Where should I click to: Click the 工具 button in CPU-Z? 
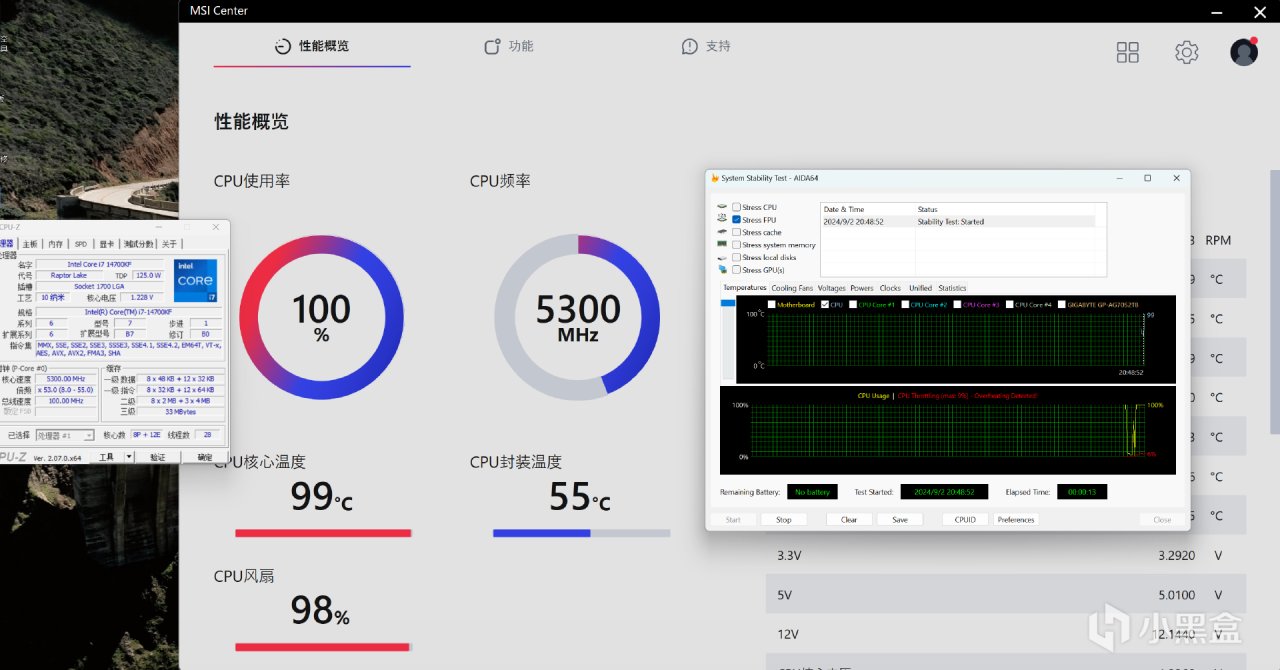(x=106, y=457)
